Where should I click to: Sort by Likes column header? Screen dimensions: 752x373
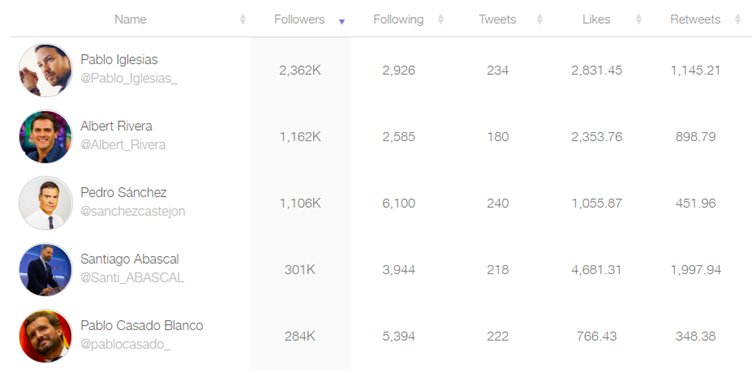tap(596, 19)
